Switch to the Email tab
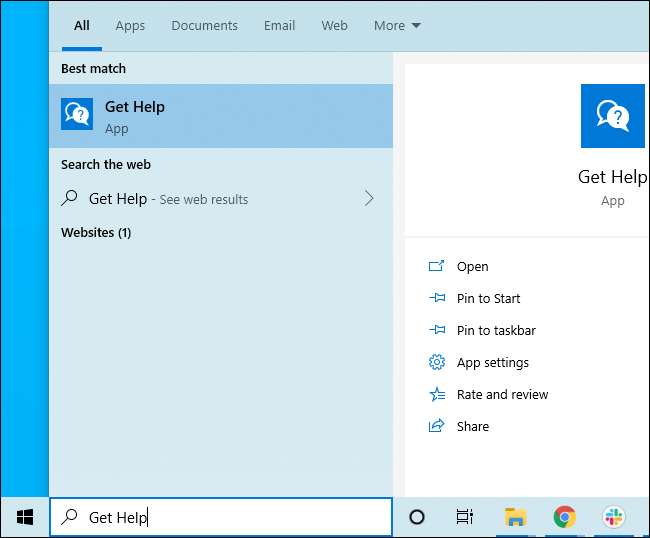 (x=279, y=26)
